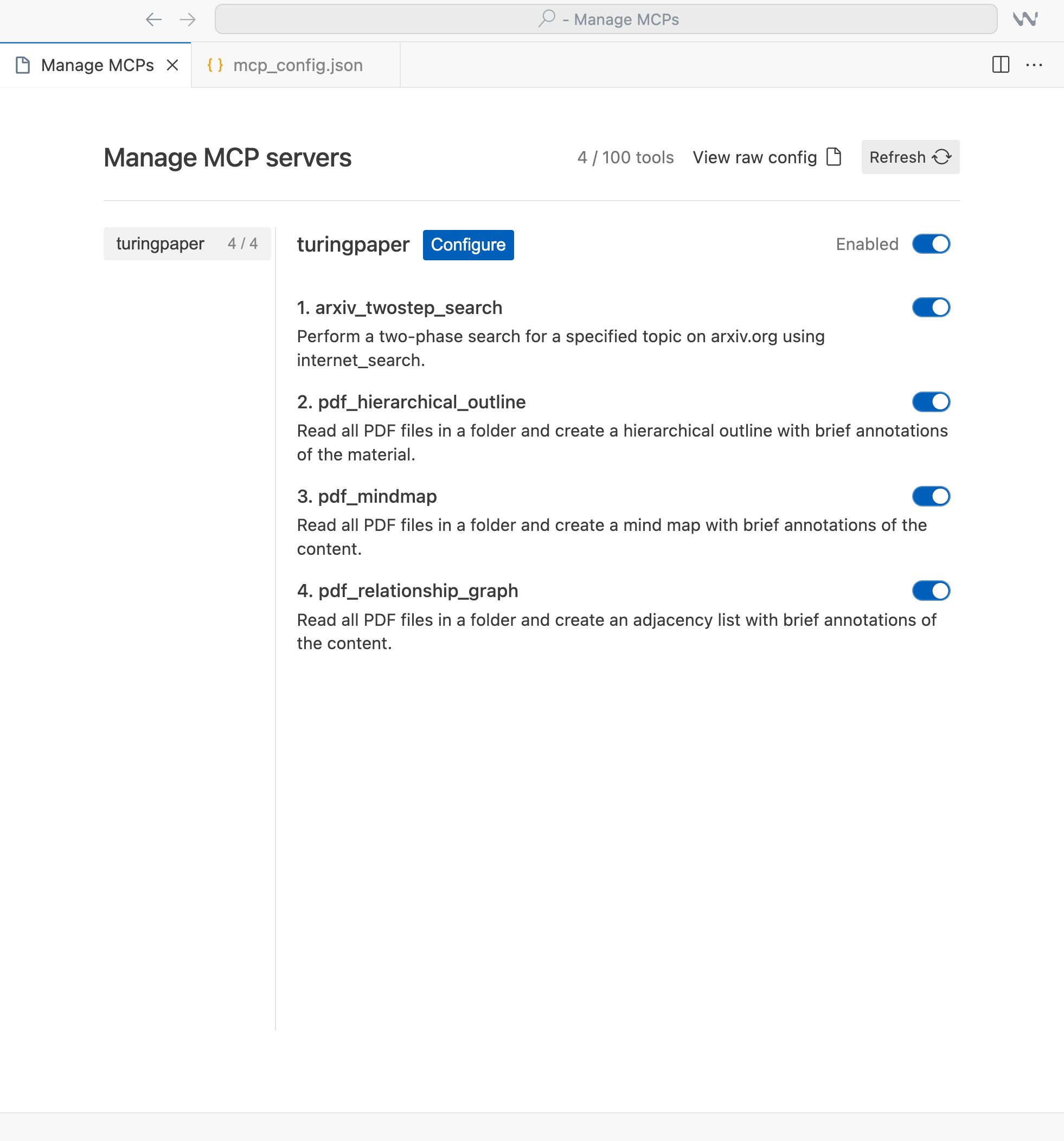Click the split editor icon top right
Image resolution: width=1064 pixels, height=1141 pixels.
tap(1001, 65)
